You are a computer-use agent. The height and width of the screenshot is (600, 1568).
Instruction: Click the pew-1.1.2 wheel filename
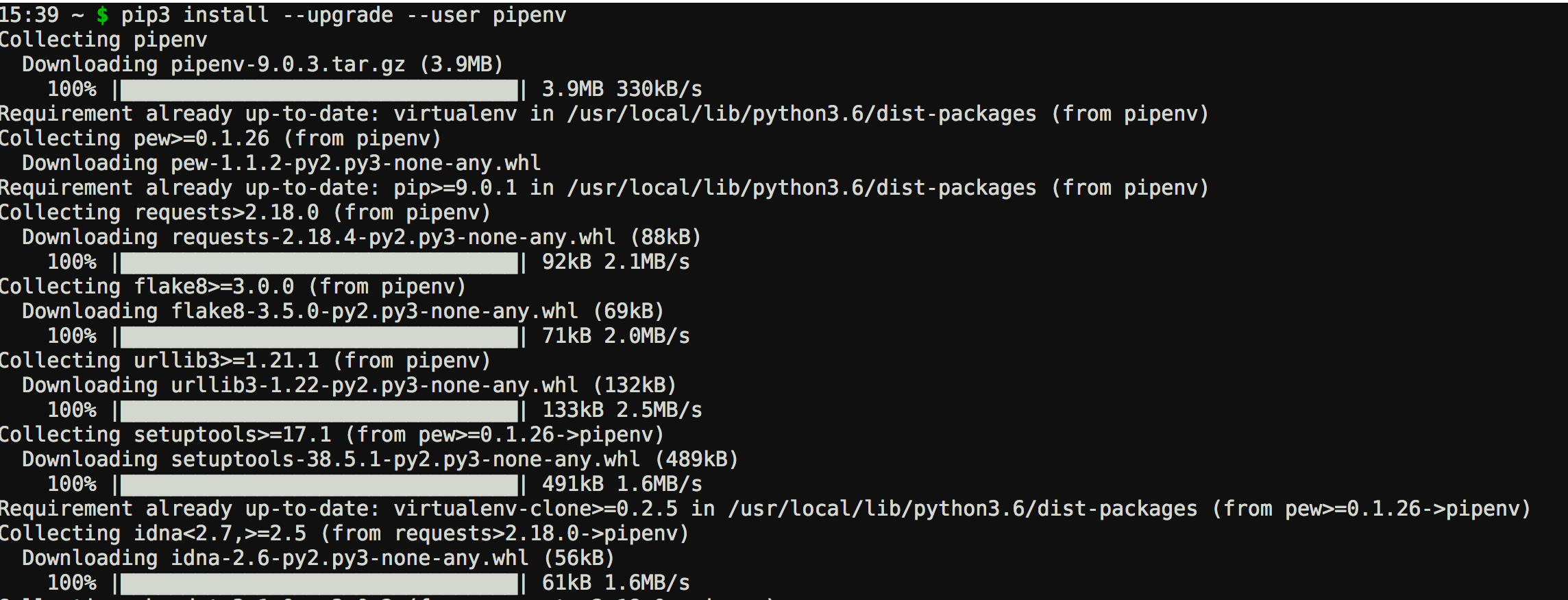(356, 163)
